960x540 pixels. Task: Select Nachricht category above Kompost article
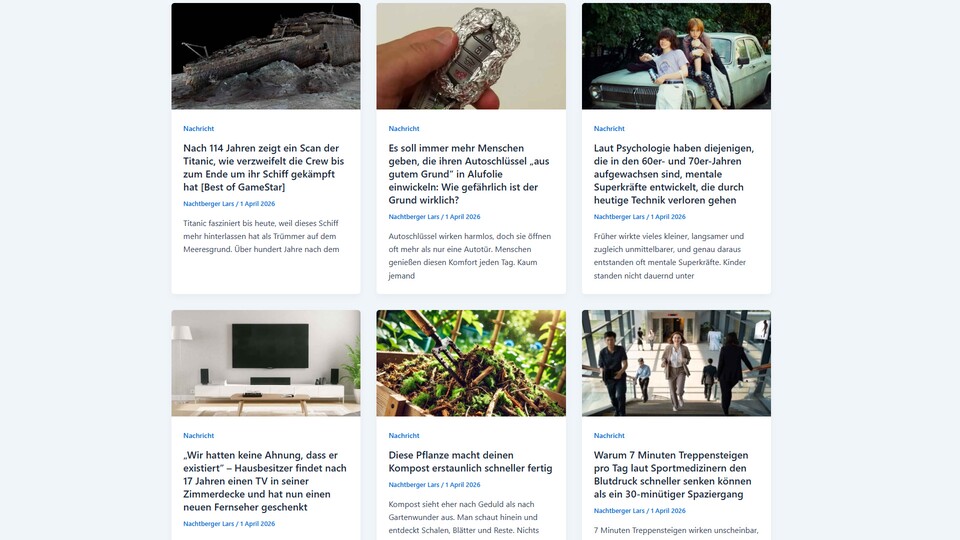point(403,435)
